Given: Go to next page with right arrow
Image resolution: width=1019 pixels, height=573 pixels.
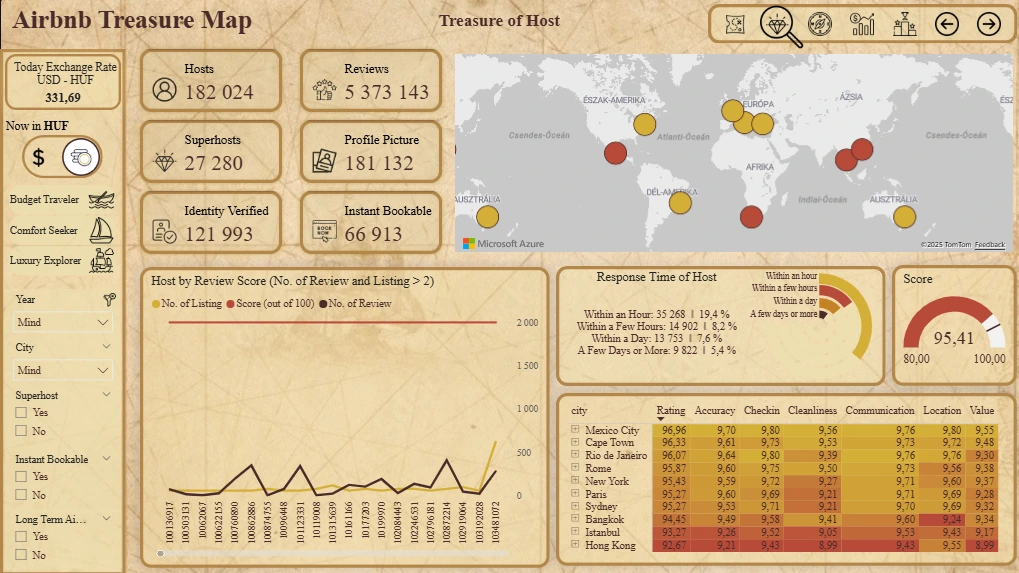Looking at the screenshot, I should [x=988, y=24].
